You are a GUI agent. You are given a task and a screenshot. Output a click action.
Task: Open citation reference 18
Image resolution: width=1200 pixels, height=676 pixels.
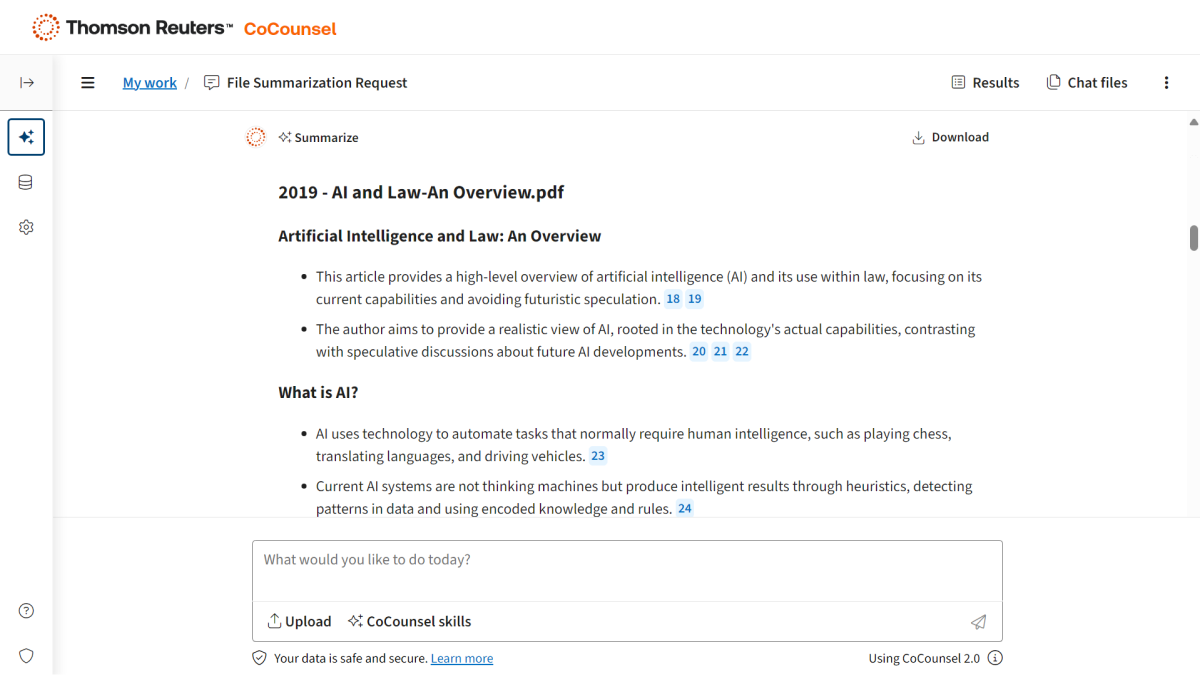(673, 299)
